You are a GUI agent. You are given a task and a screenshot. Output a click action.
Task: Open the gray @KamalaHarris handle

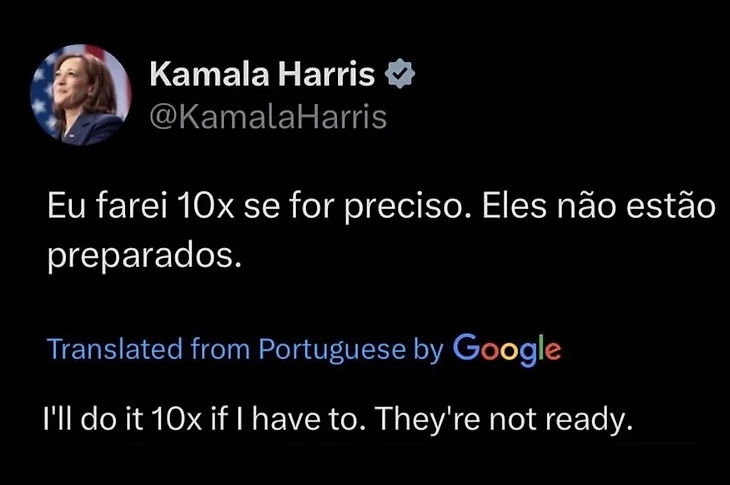click(268, 117)
